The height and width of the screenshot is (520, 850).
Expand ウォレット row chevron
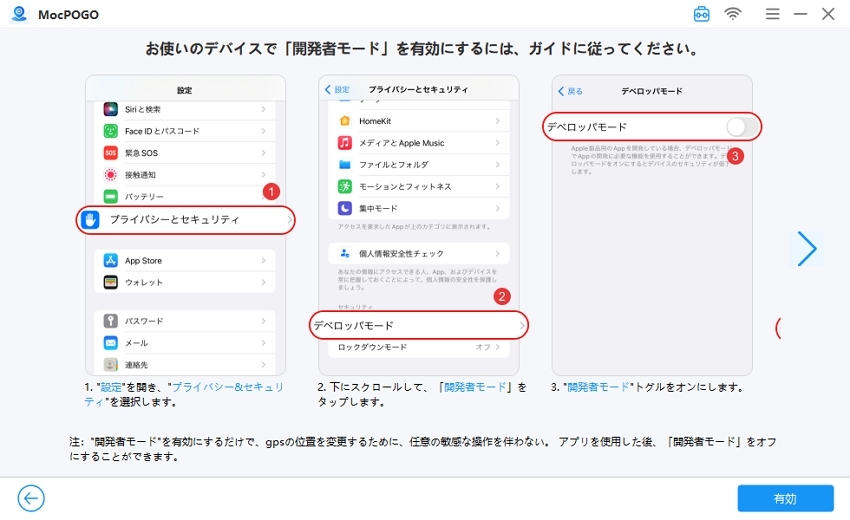pos(263,282)
